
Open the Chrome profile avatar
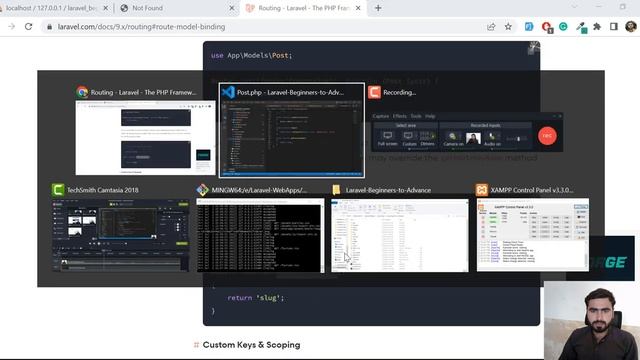coord(631,27)
